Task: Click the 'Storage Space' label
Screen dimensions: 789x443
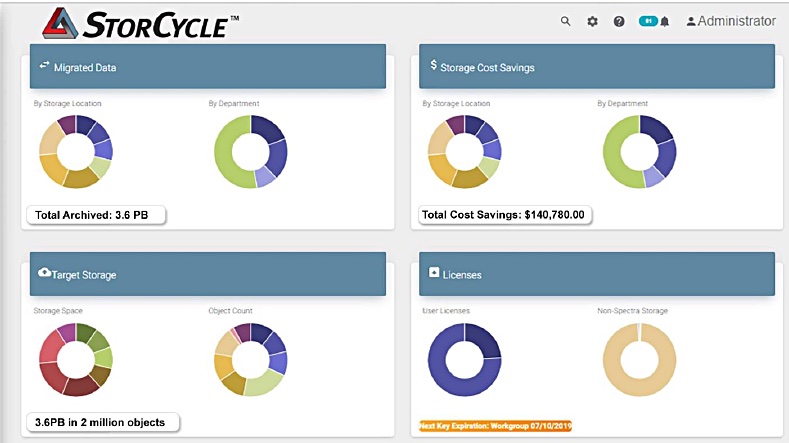Action: point(58,311)
